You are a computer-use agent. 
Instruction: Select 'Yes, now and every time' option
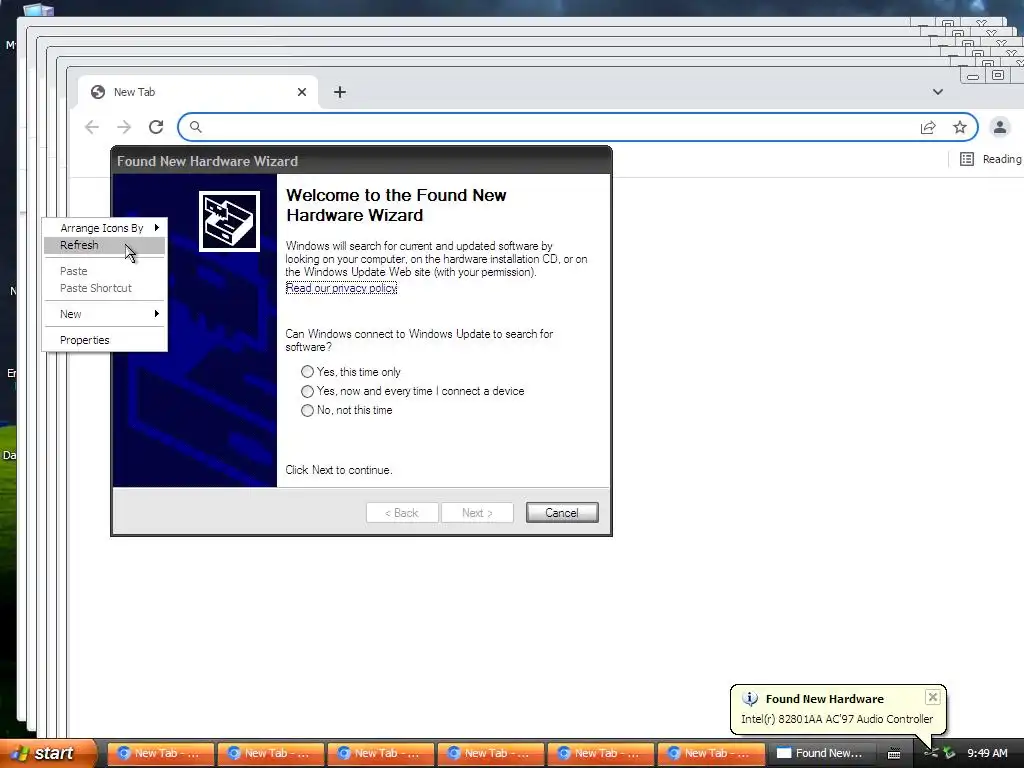pyautogui.click(x=413, y=391)
